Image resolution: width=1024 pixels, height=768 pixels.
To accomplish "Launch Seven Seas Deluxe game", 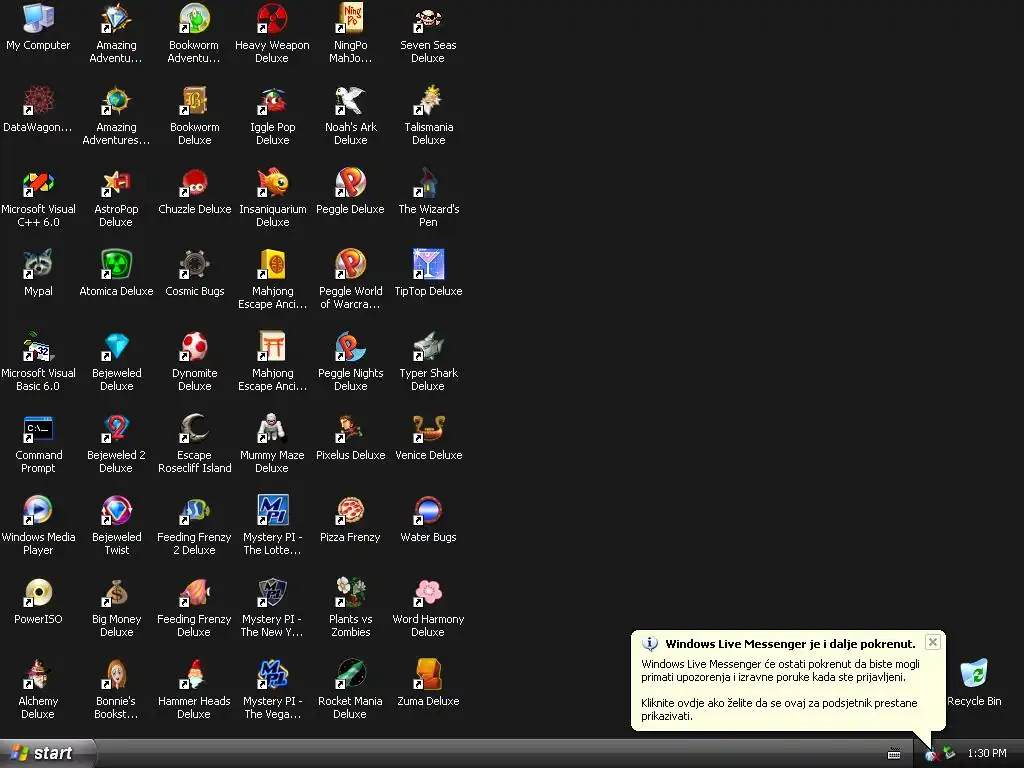I will tap(428, 18).
